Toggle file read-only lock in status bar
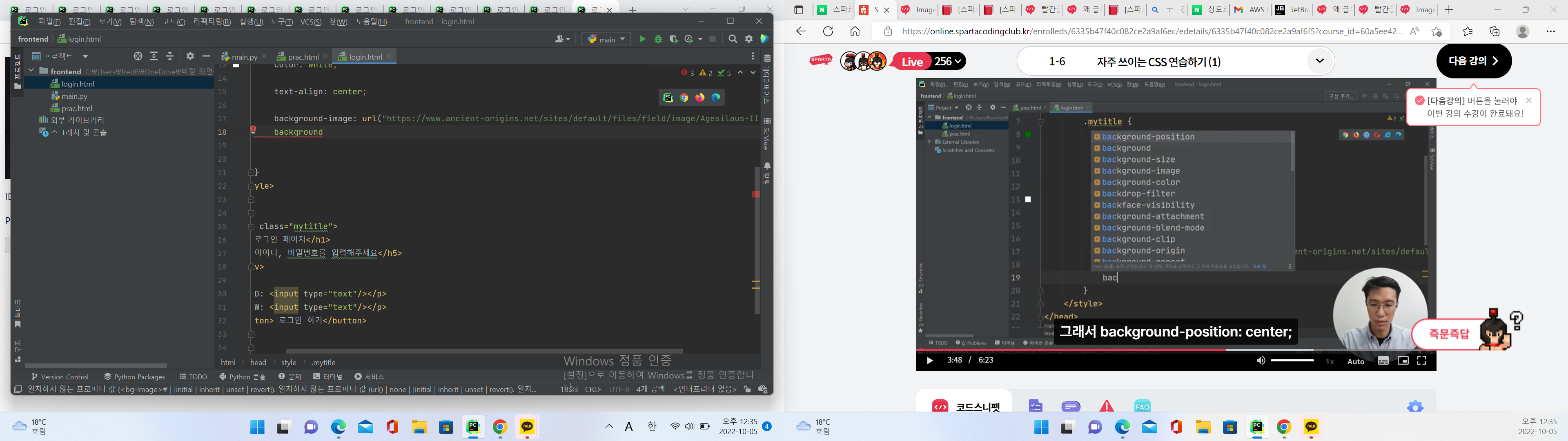This screenshot has height=441, width=1568. pos(748,389)
